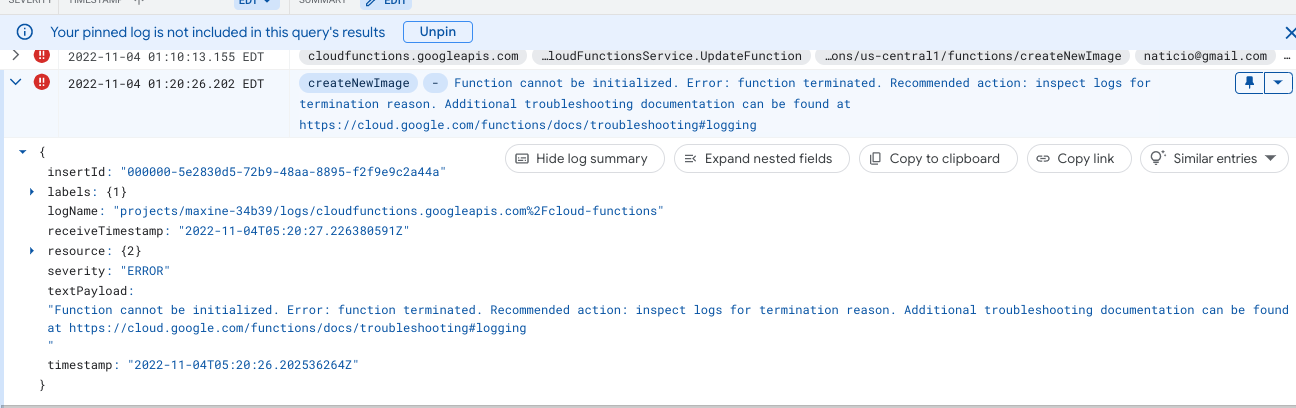Screen dimensions: 1296x408
Task: Click the error severity icon on the 01:20:26 entry
Action: [42, 83]
